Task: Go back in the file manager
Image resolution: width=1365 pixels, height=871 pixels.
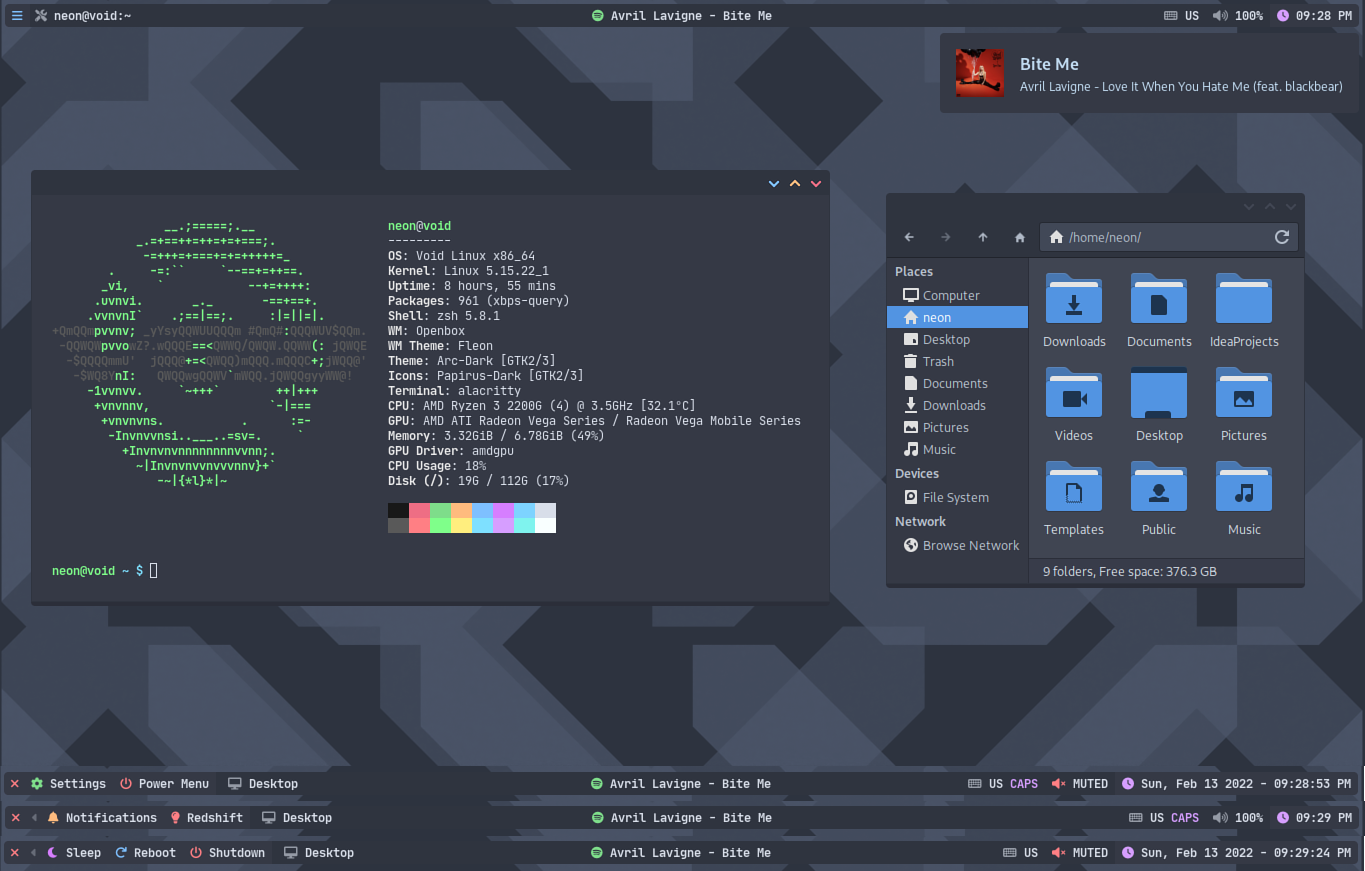Action: coord(909,237)
